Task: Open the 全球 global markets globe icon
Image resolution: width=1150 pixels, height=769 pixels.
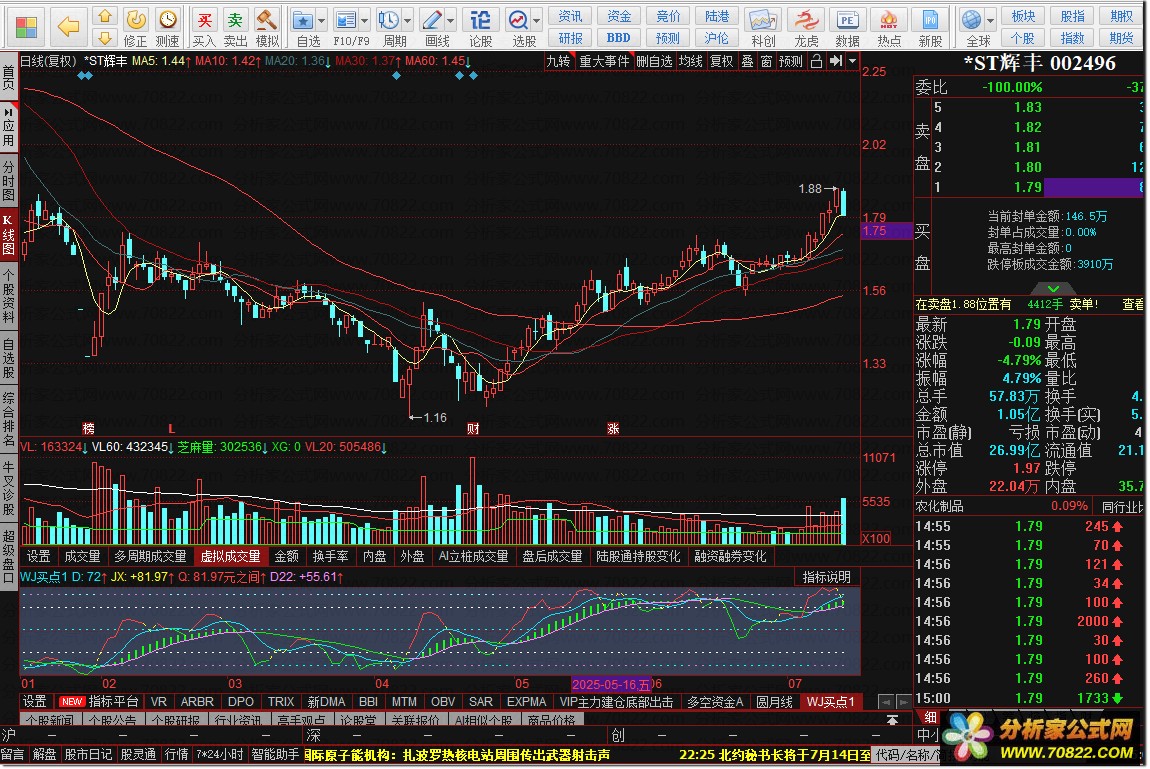Action: click(973, 27)
